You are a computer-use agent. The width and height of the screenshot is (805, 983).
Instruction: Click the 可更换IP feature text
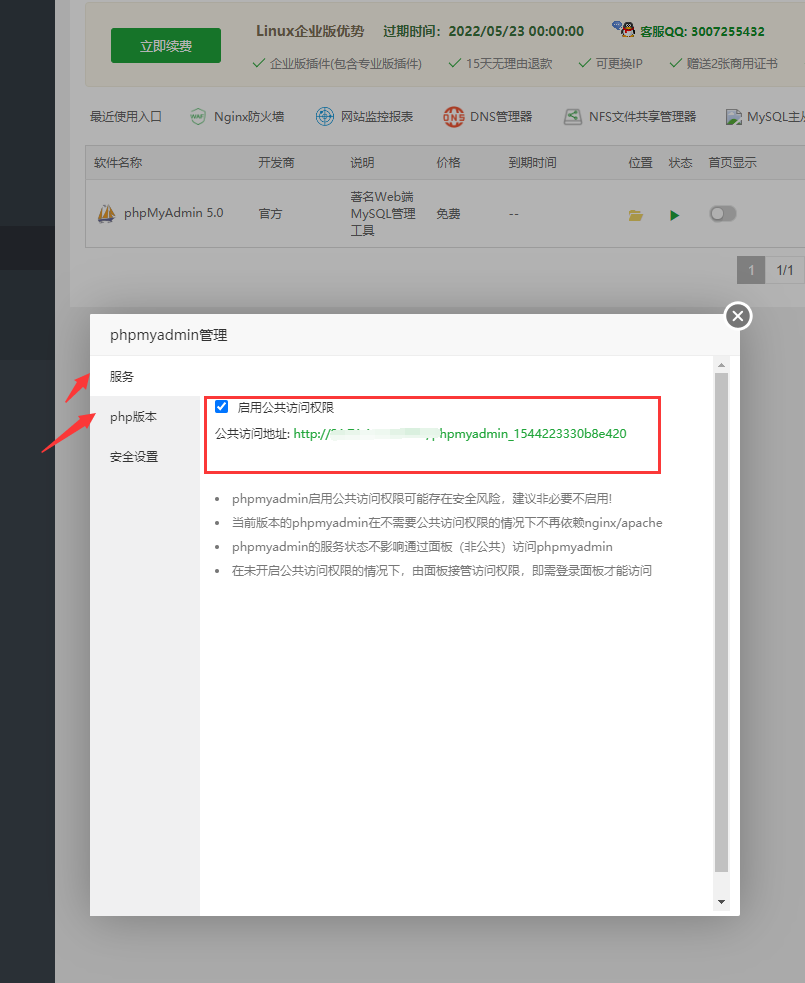(x=619, y=64)
